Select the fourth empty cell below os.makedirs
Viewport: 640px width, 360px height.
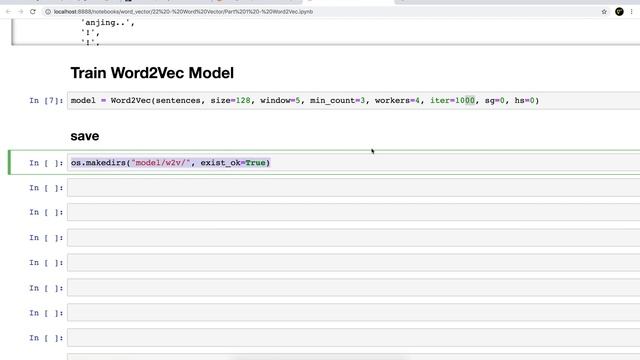point(353,262)
